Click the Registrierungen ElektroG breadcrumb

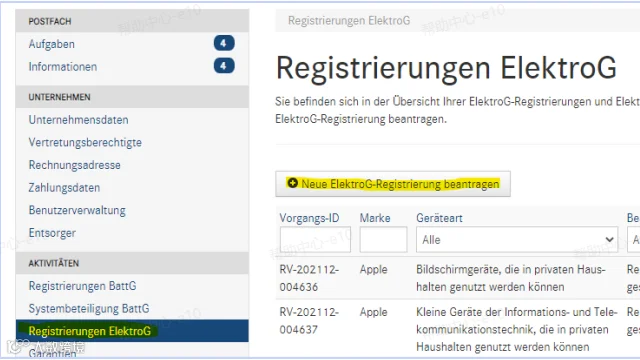(x=349, y=20)
